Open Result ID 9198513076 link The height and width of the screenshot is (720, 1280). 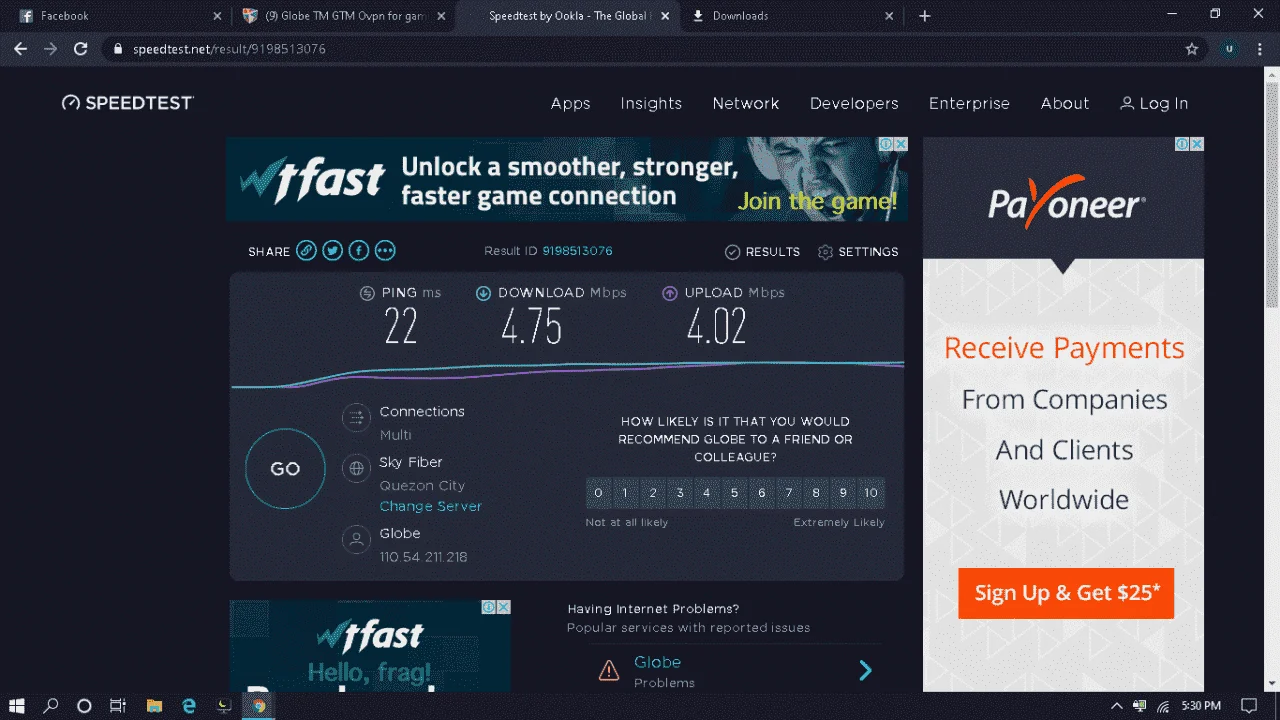pyautogui.click(x=577, y=251)
